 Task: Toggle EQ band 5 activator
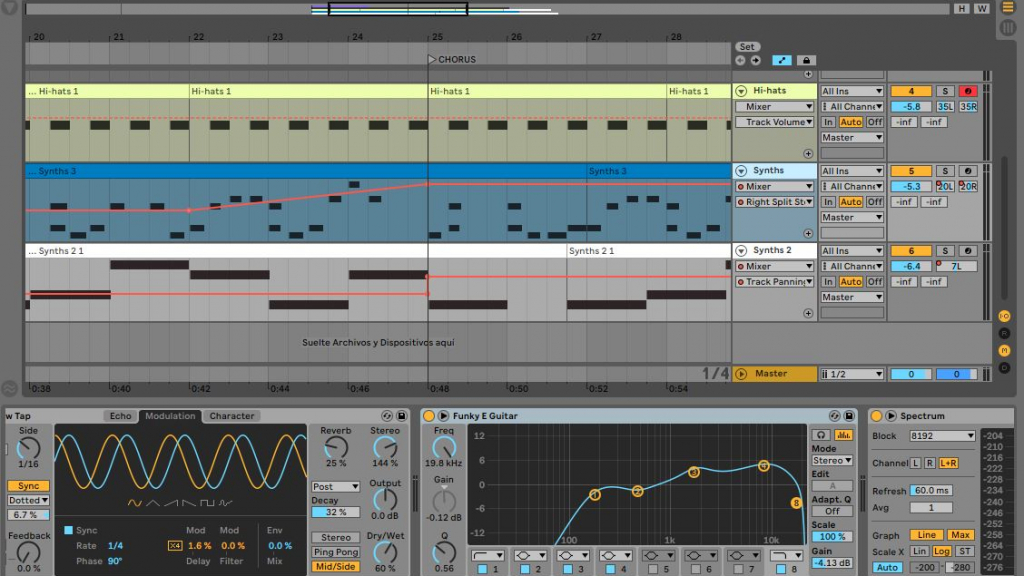click(x=652, y=569)
